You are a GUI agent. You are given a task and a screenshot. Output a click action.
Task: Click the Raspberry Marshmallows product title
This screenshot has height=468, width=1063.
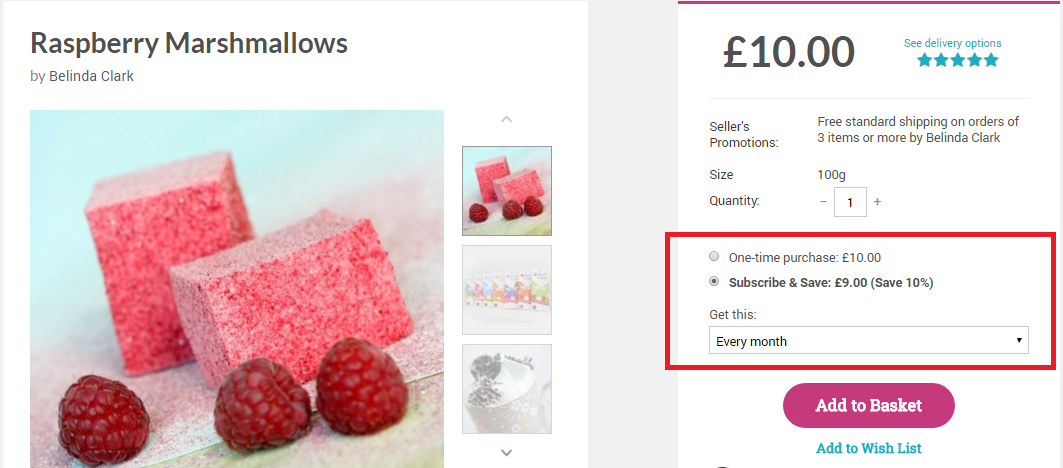tap(189, 44)
